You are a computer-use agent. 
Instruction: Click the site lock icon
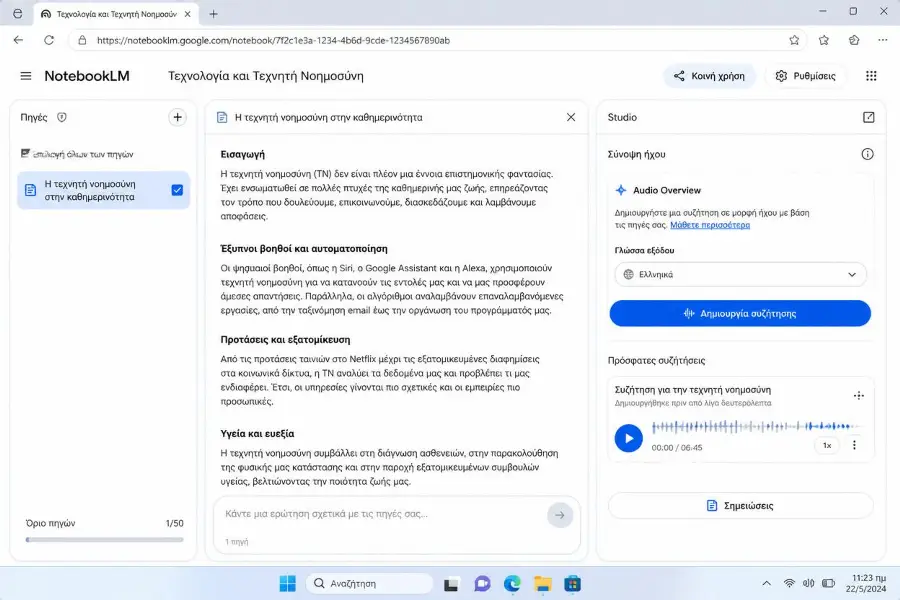pos(82,40)
